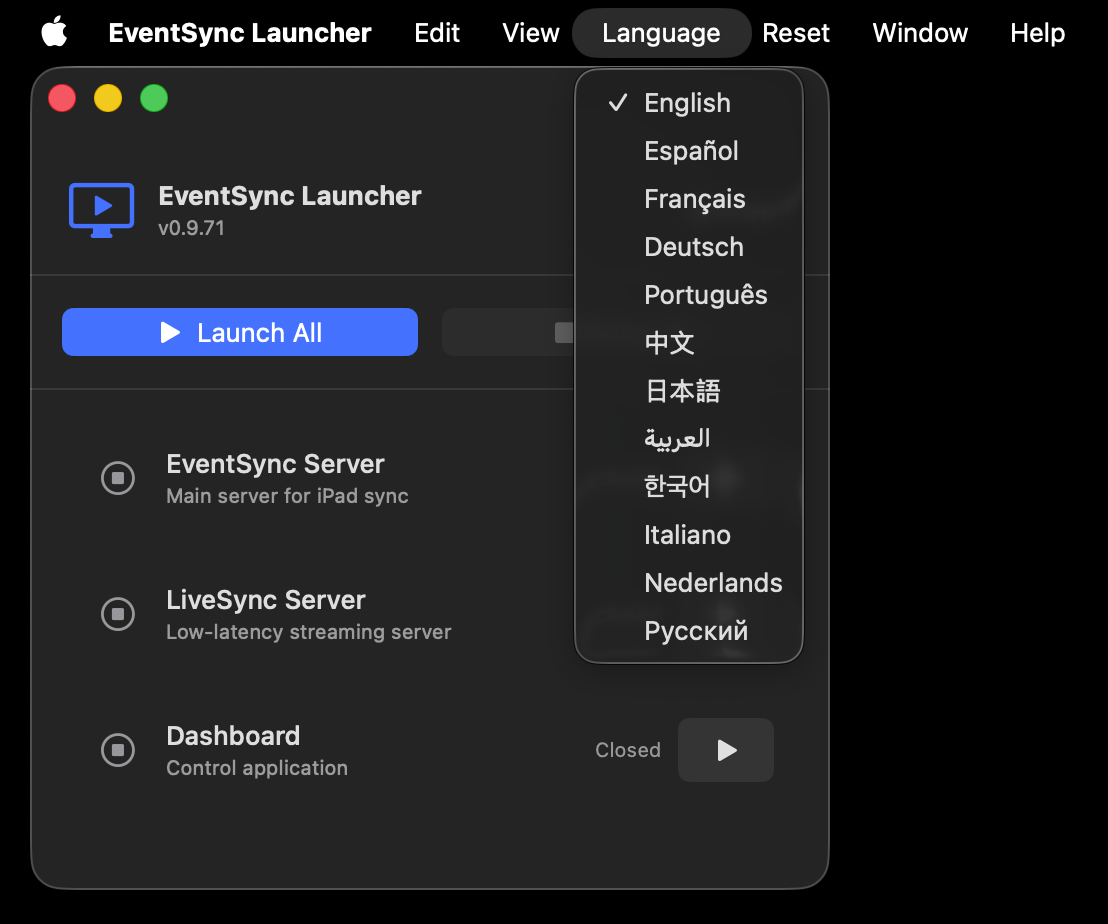Click 'Control application' description text
Screen dimensions: 1108x924
pyautogui.click(x=257, y=768)
